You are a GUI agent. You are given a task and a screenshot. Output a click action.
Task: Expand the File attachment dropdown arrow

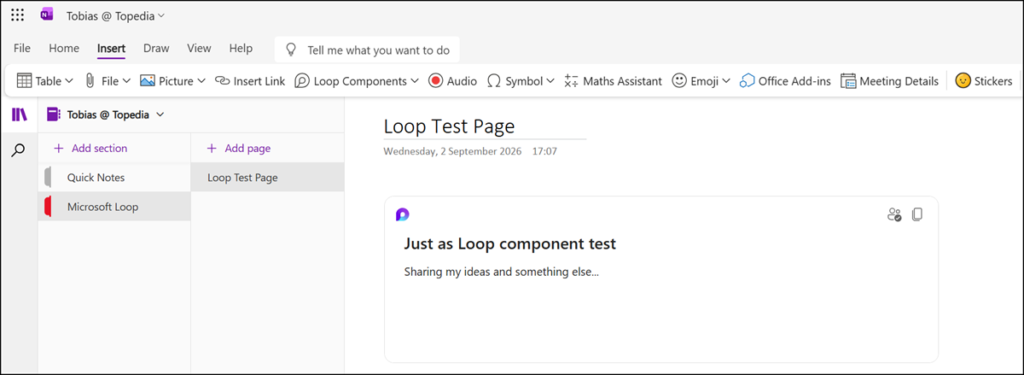tap(127, 81)
